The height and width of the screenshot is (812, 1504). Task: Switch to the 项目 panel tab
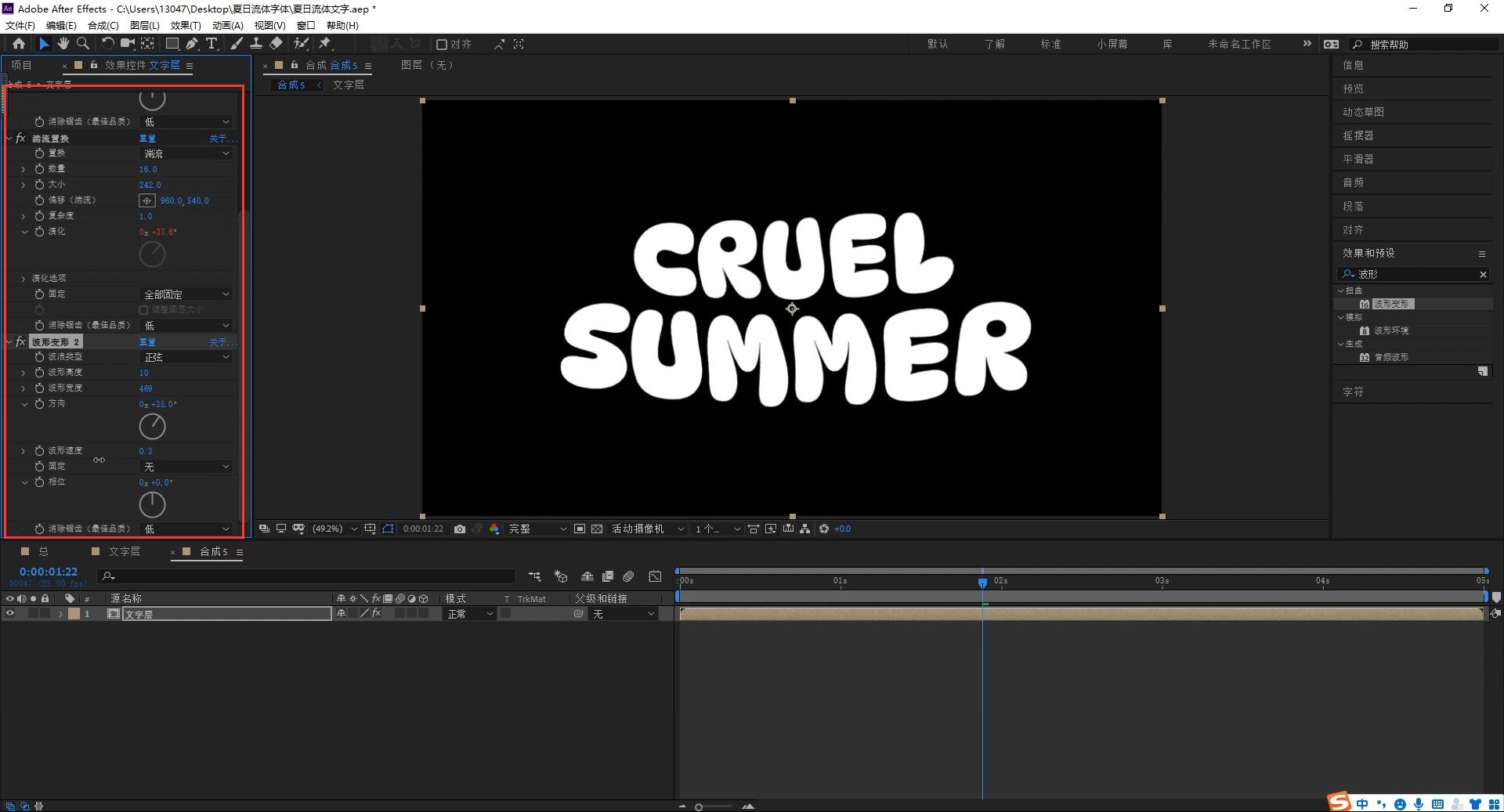click(x=21, y=65)
